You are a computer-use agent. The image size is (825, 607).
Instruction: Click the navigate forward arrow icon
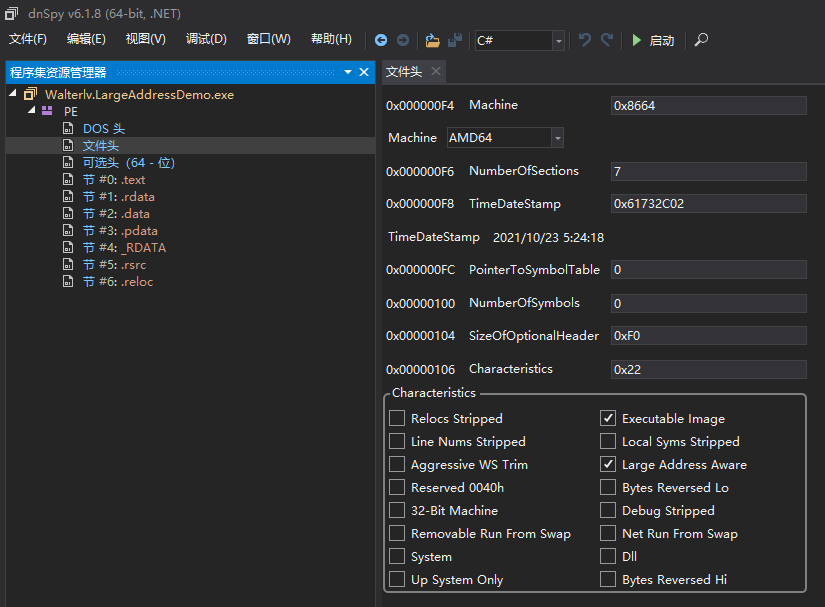[x=403, y=40]
